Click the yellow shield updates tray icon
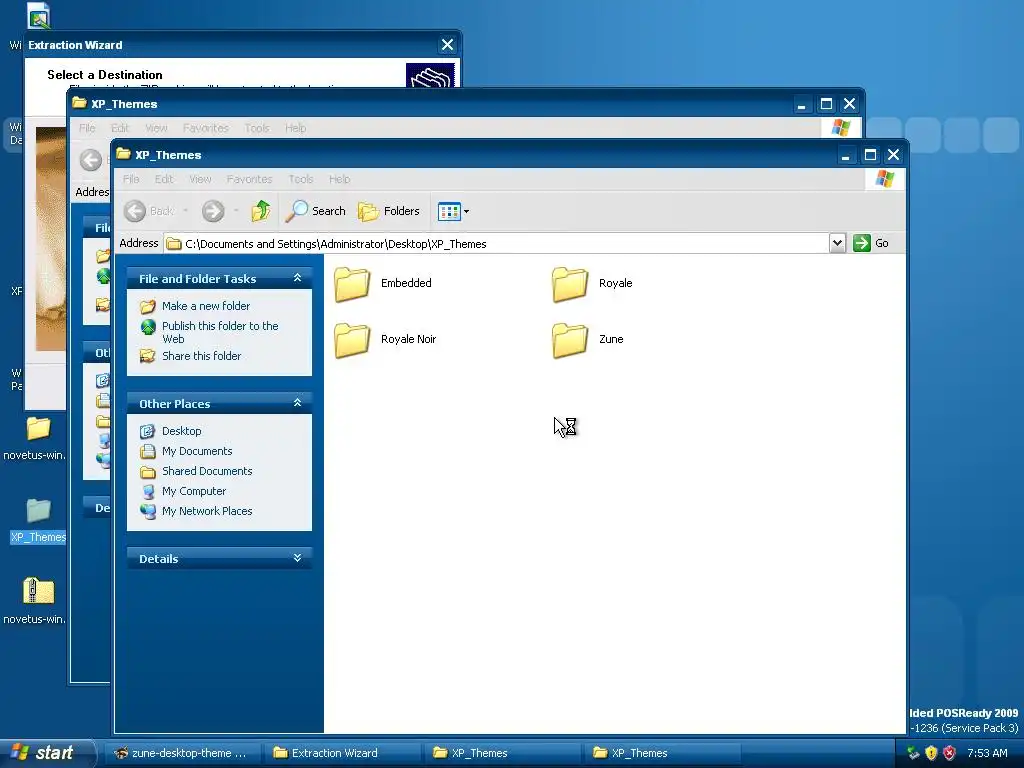 click(931, 753)
